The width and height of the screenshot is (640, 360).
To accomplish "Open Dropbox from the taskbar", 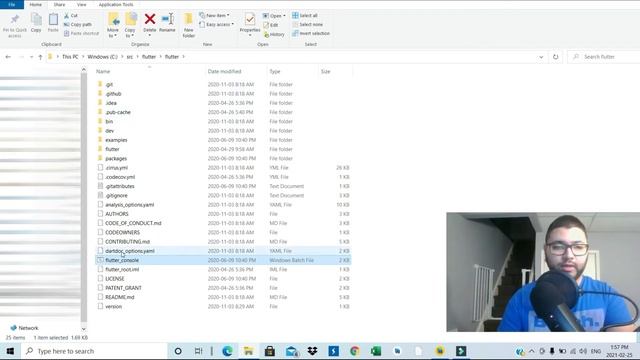I will pyautogui.click(x=312, y=351).
